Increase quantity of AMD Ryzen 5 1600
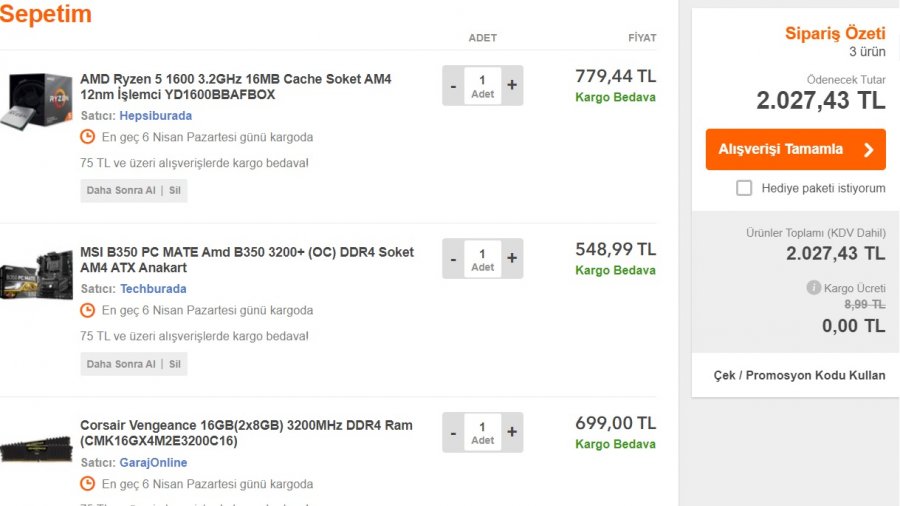Image resolution: width=900 pixels, height=506 pixels. click(512, 86)
